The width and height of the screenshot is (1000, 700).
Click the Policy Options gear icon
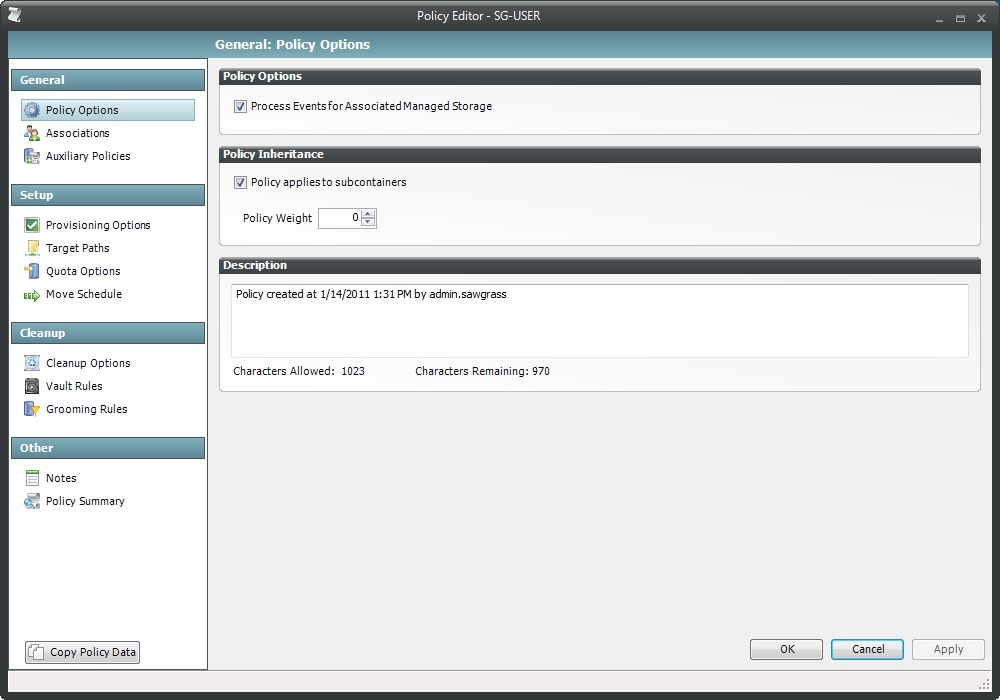coord(32,110)
